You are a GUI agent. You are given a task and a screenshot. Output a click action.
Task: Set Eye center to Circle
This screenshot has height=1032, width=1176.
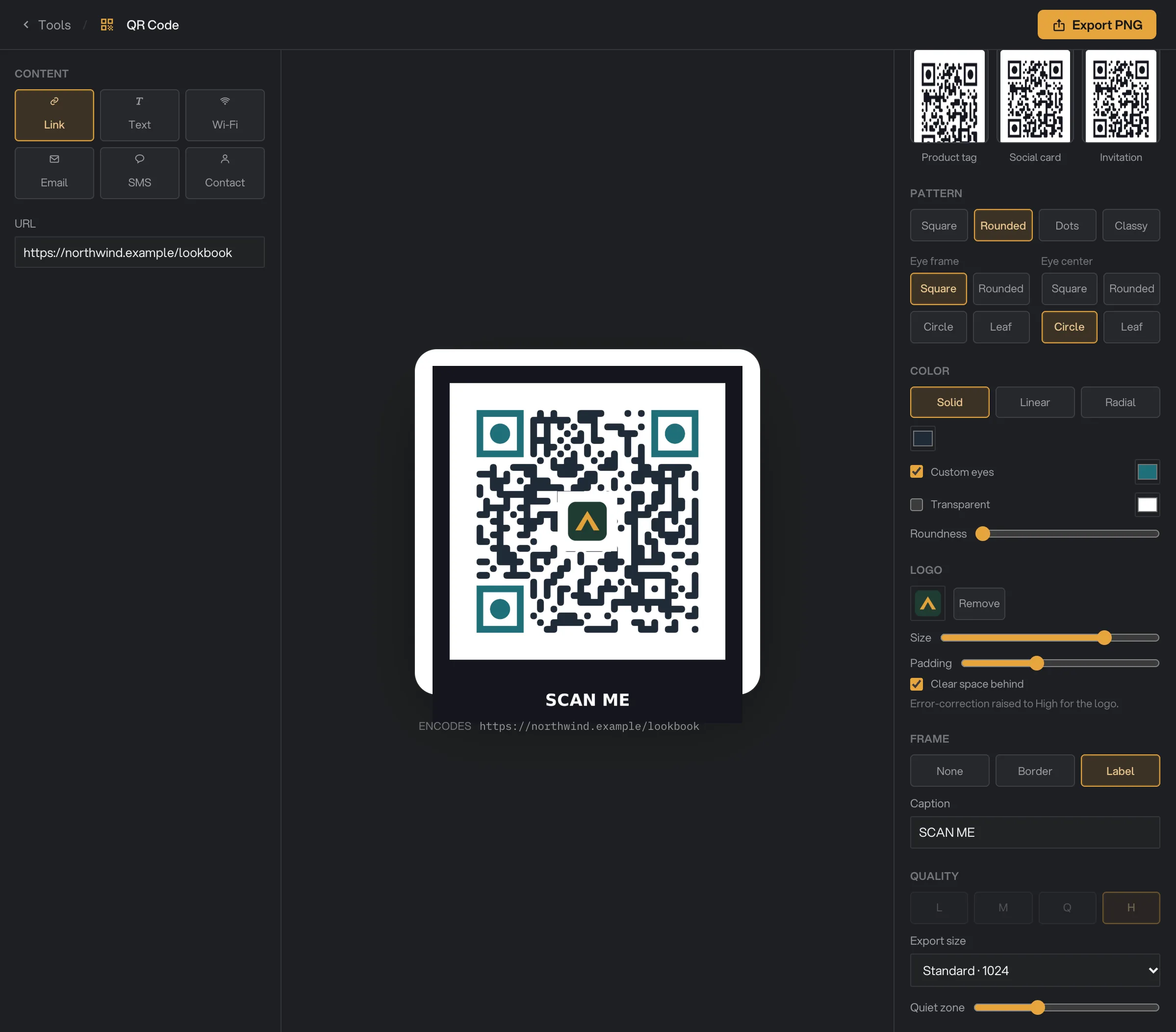1069,327
